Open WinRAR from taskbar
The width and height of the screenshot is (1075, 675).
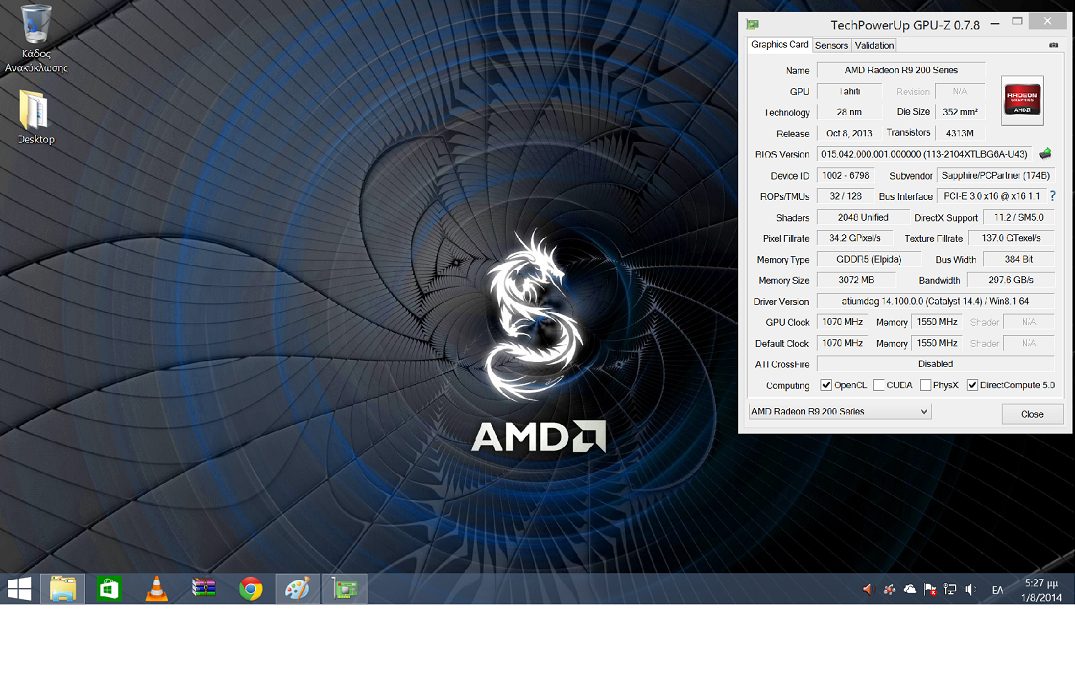click(x=204, y=589)
